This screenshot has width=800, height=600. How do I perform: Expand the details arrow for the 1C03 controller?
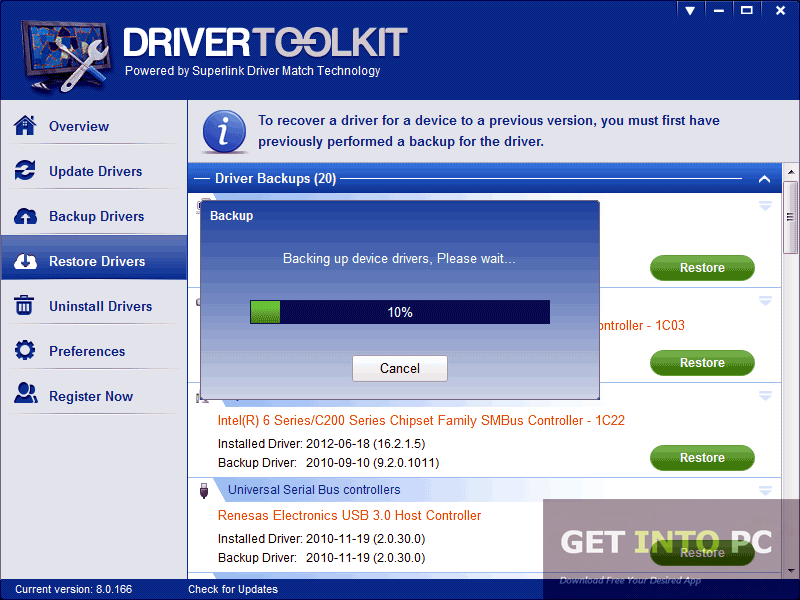coord(765,301)
